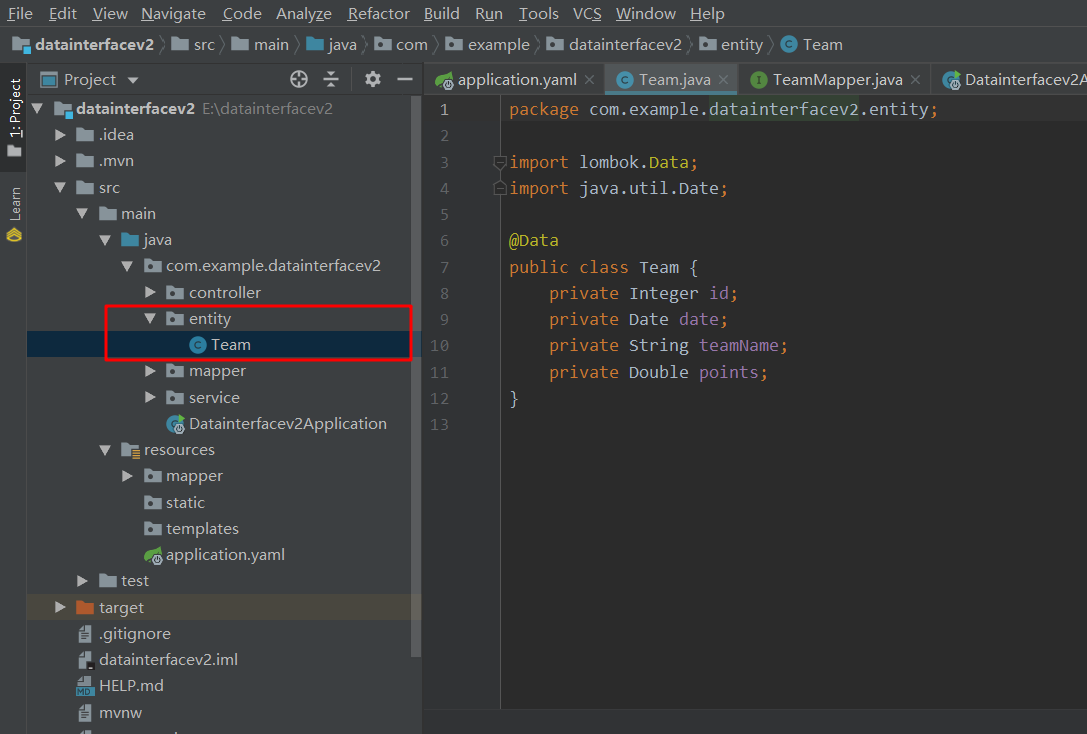Click the datainterfacev2.iml file icon
Screen dimensions: 1087x734
point(85,660)
